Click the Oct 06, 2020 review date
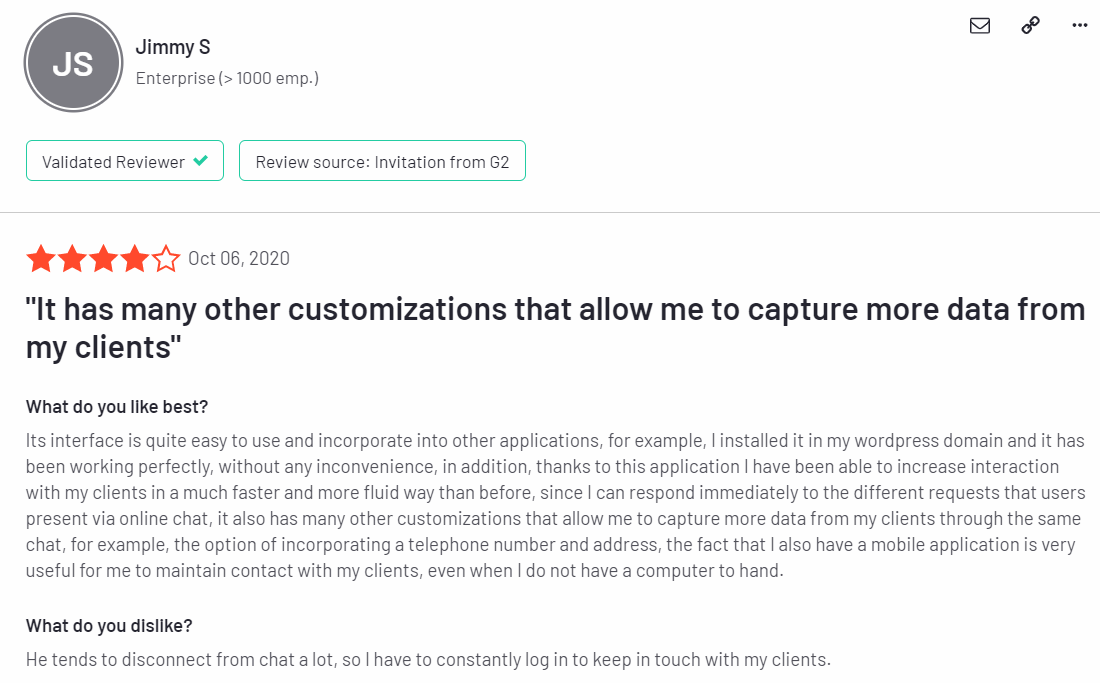The width and height of the screenshot is (1100, 683). point(239,258)
